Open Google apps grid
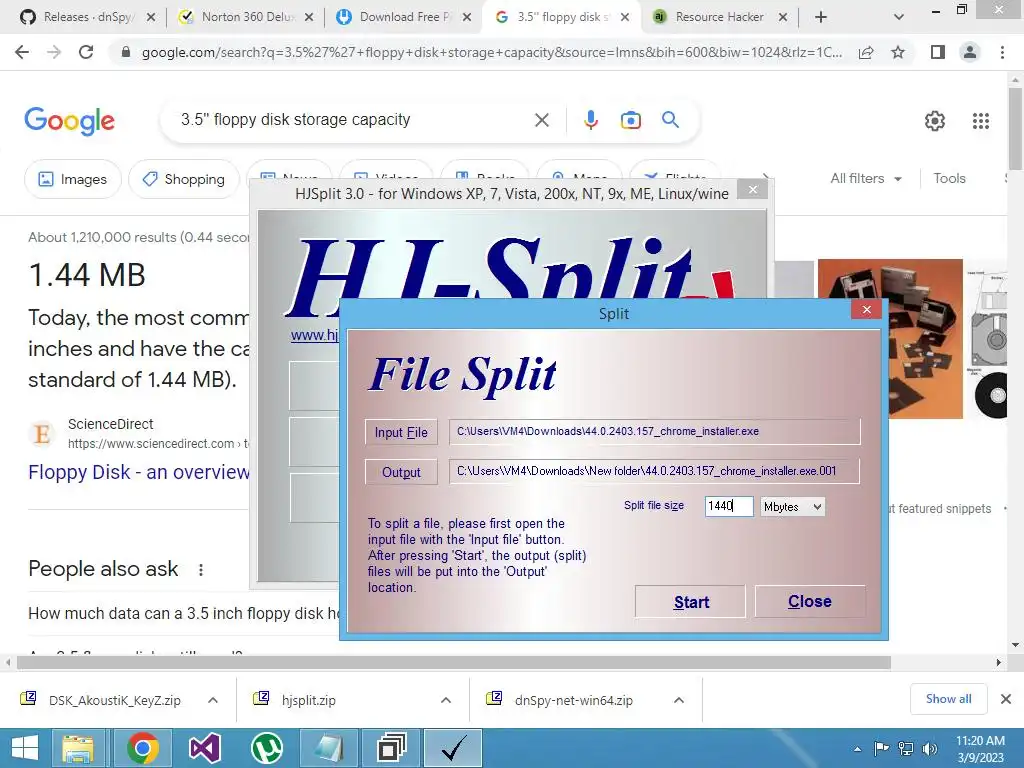This screenshot has width=1024, height=768. pyautogui.click(x=980, y=121)
